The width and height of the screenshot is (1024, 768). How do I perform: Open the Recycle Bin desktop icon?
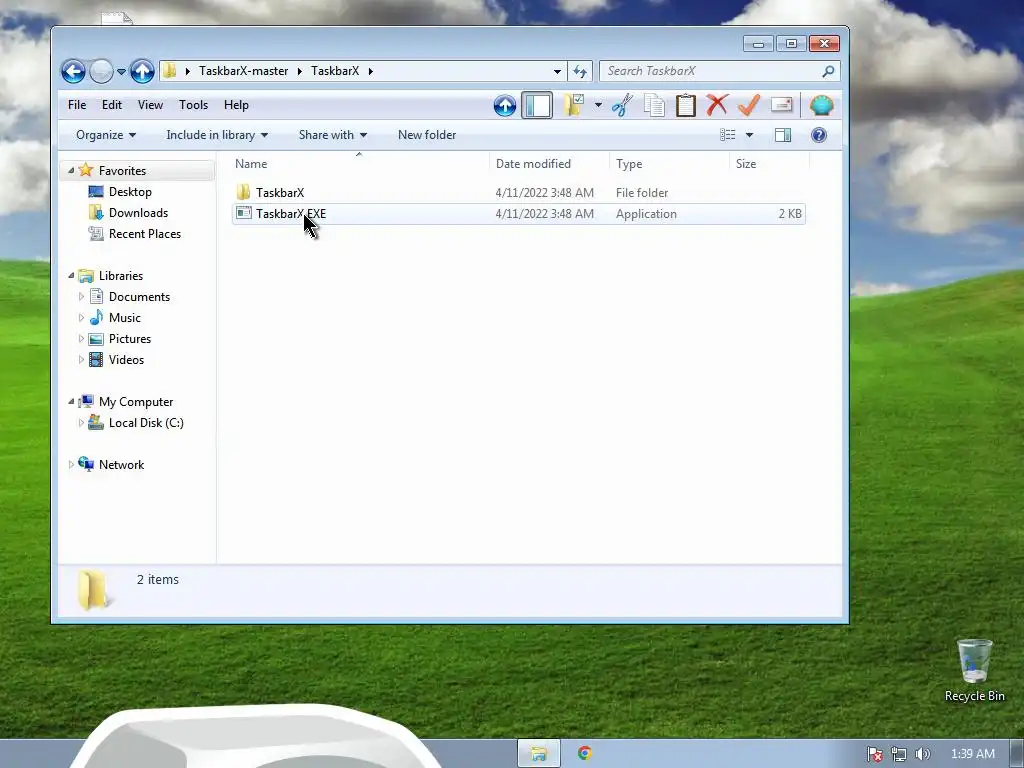[974, 671]
